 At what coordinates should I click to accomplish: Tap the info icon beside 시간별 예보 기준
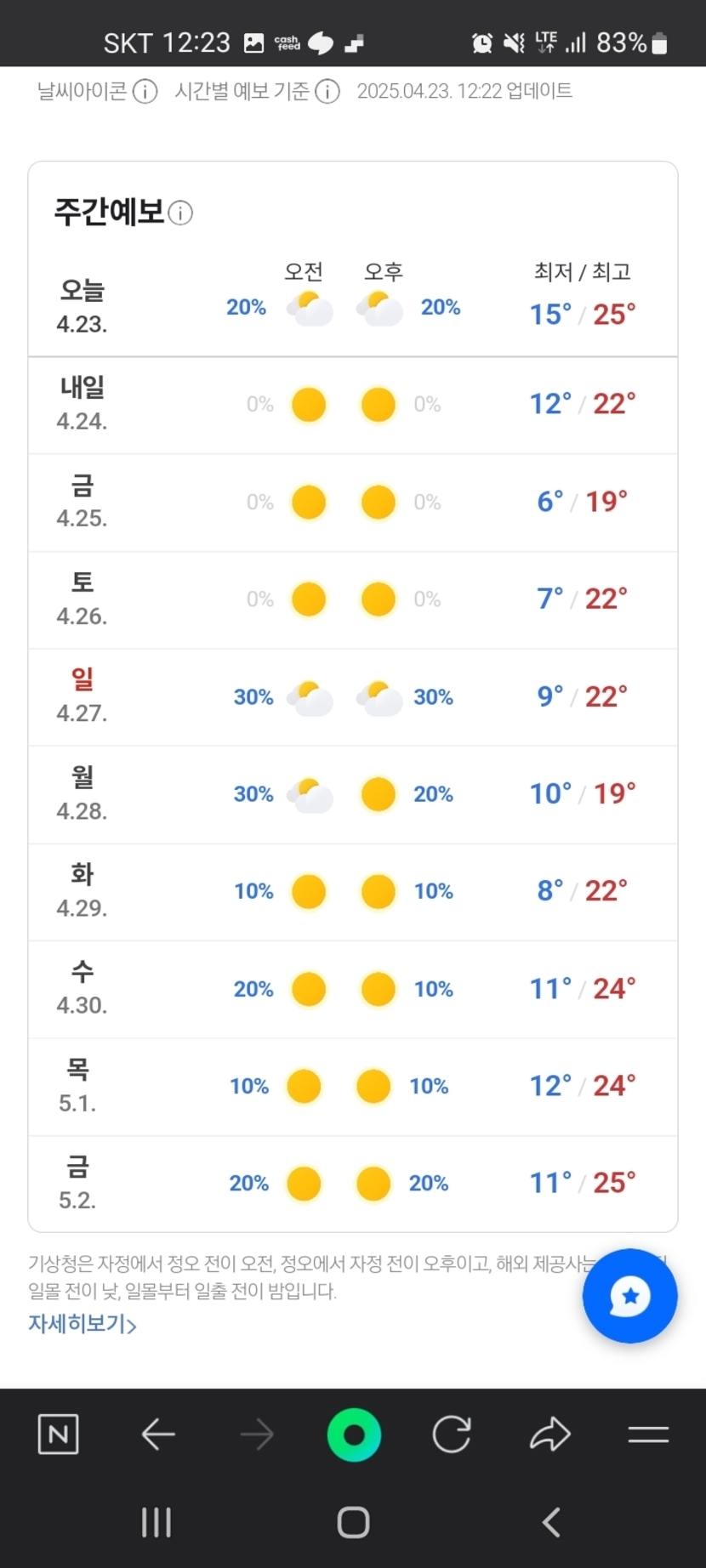327,91
